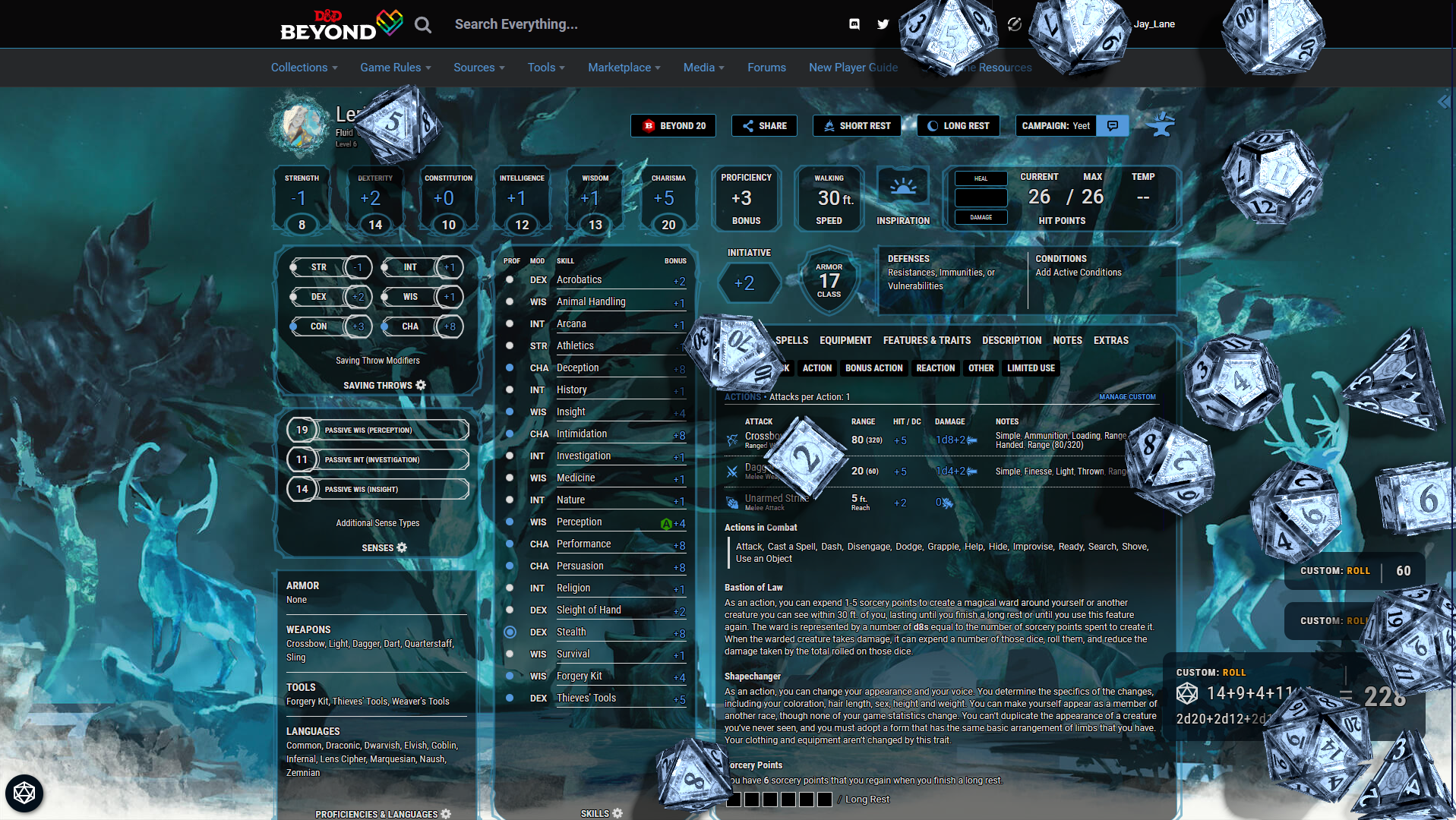Switch to the Spells tab

point(791,341)
